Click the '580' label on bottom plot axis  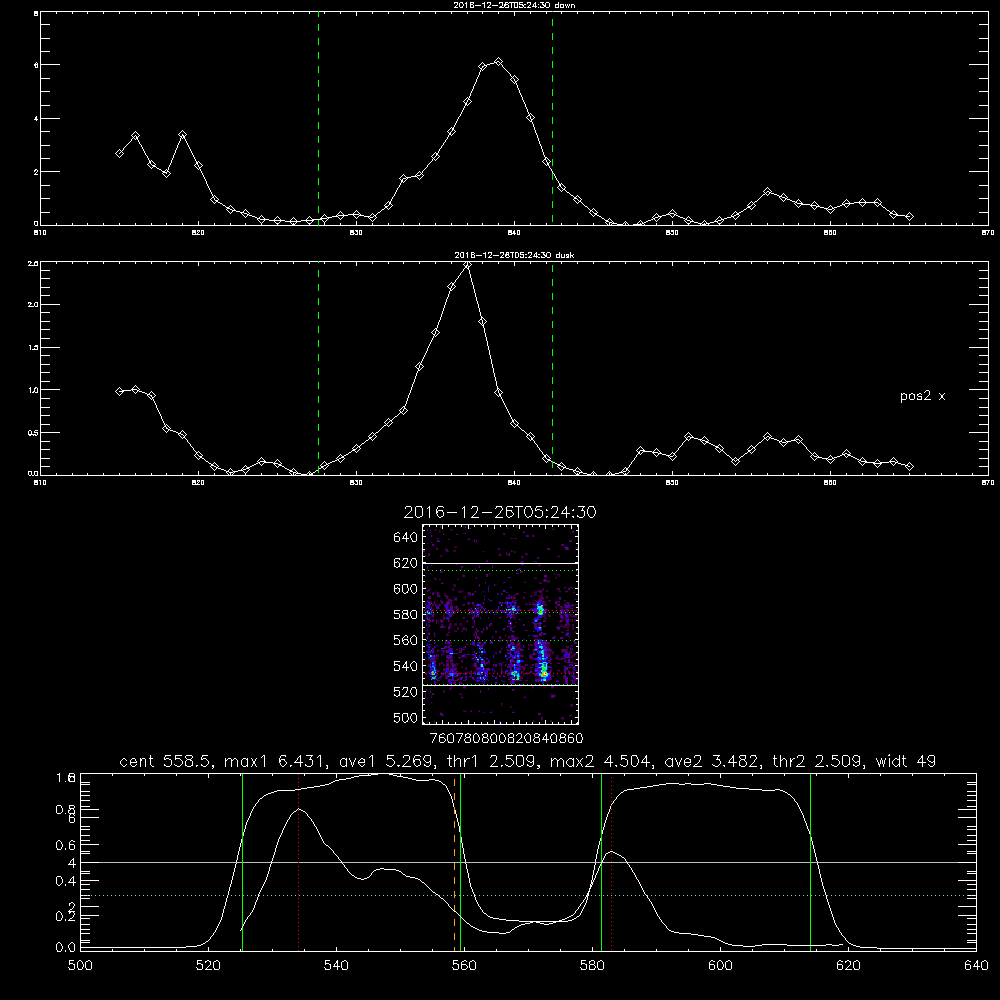[x=592, y=966]
